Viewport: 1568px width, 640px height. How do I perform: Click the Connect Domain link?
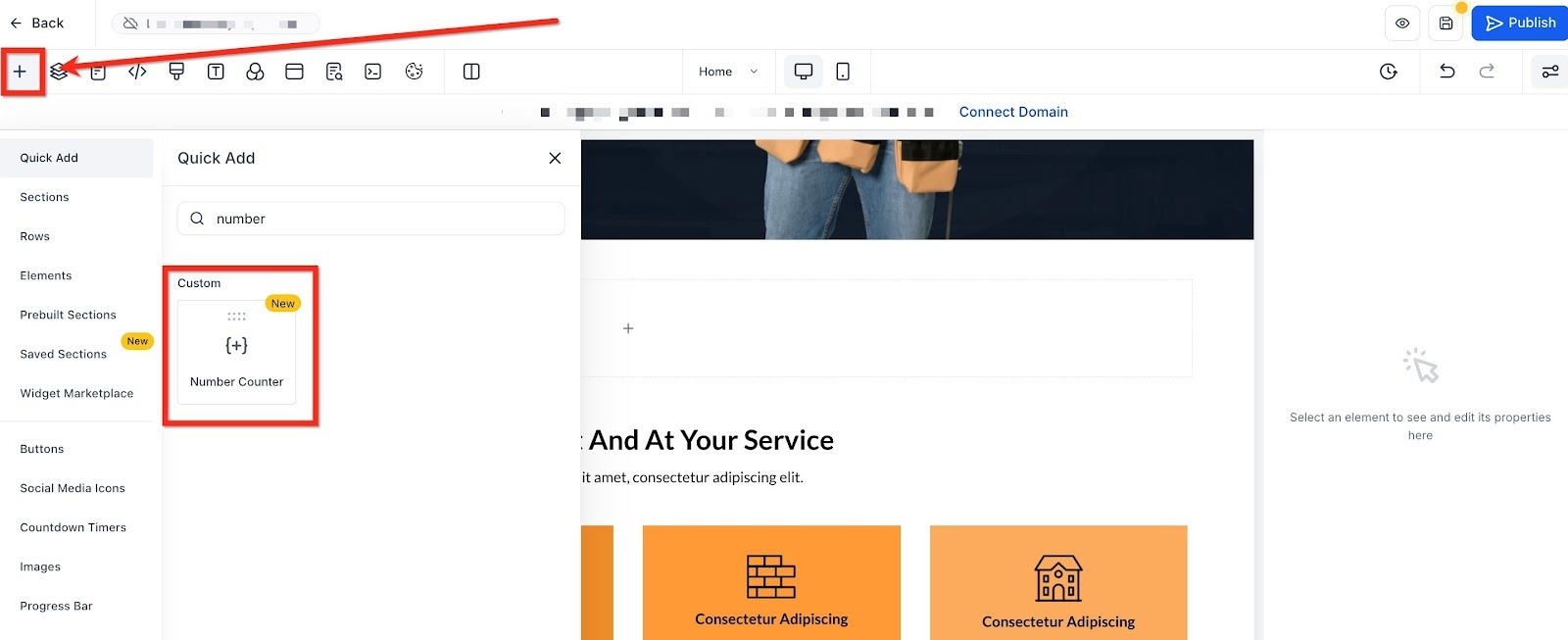click(1013, 112)
